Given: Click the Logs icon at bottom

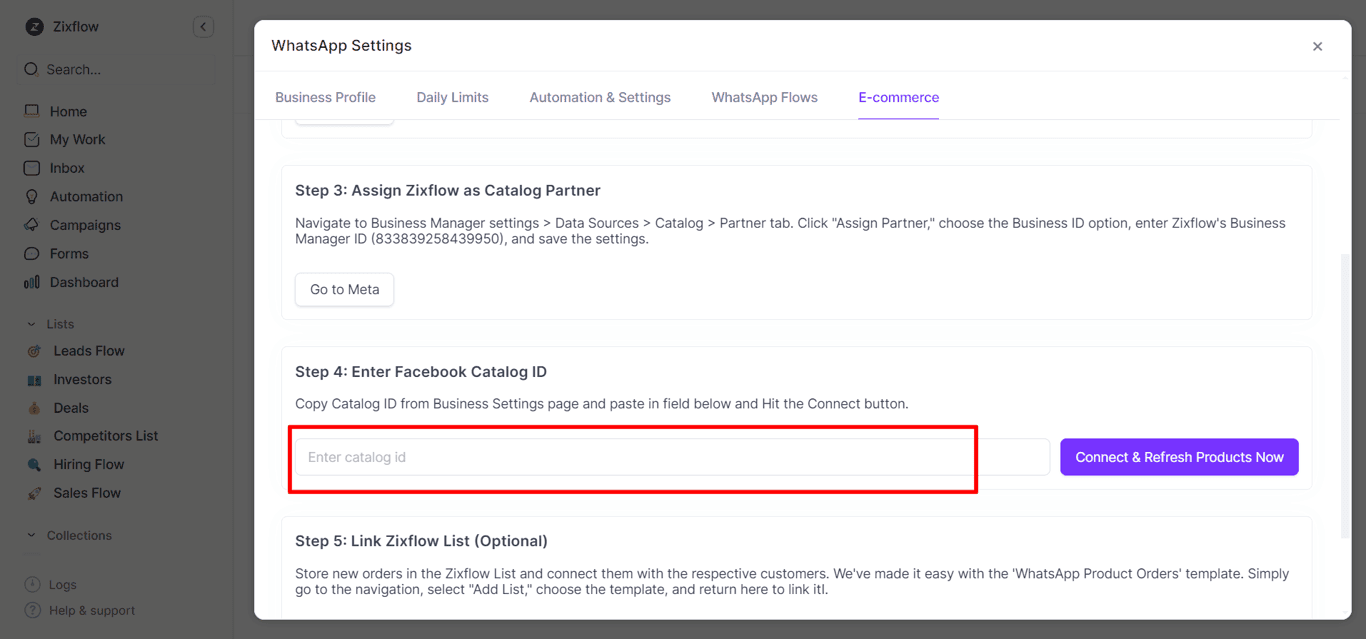Looking at the screenshot, I should coord(33,584).
